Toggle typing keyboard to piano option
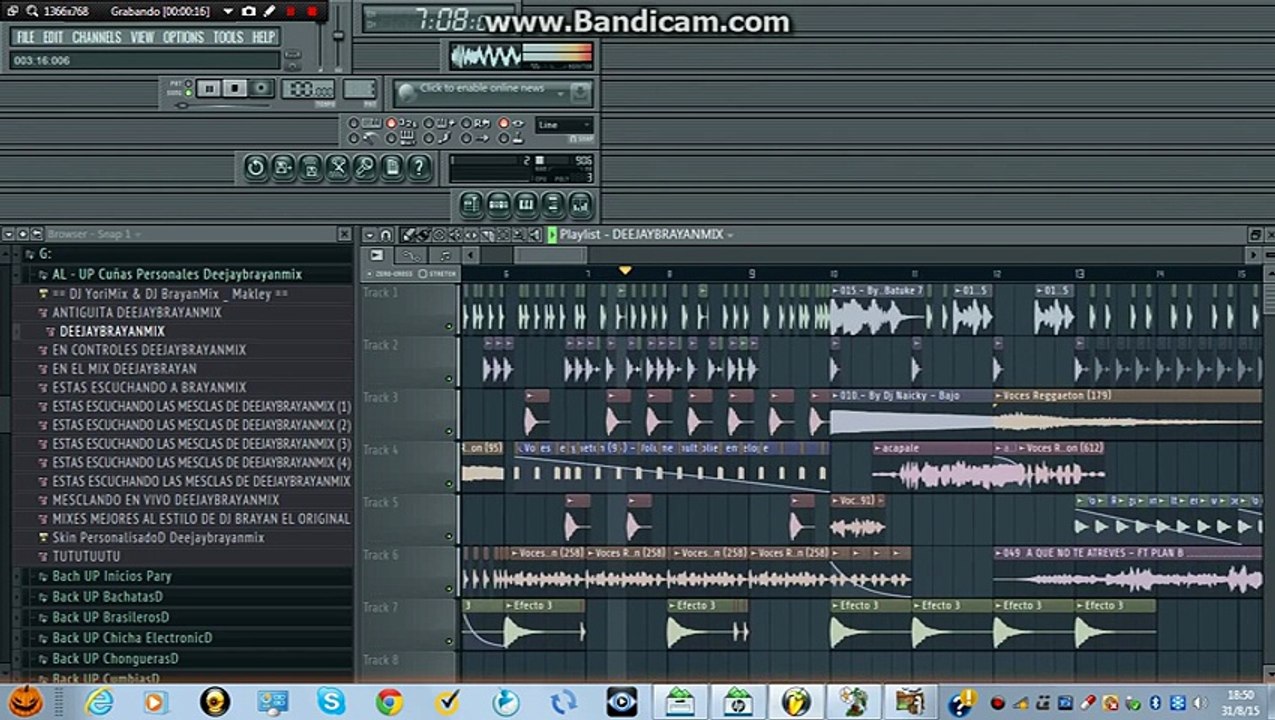 (352, 124)
